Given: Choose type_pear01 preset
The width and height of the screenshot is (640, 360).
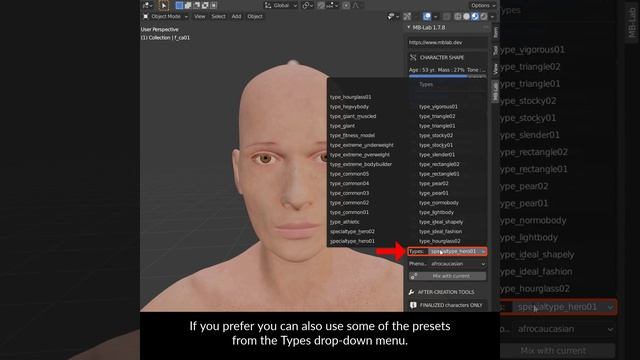Looking at the screenshot, I should 433,193.
